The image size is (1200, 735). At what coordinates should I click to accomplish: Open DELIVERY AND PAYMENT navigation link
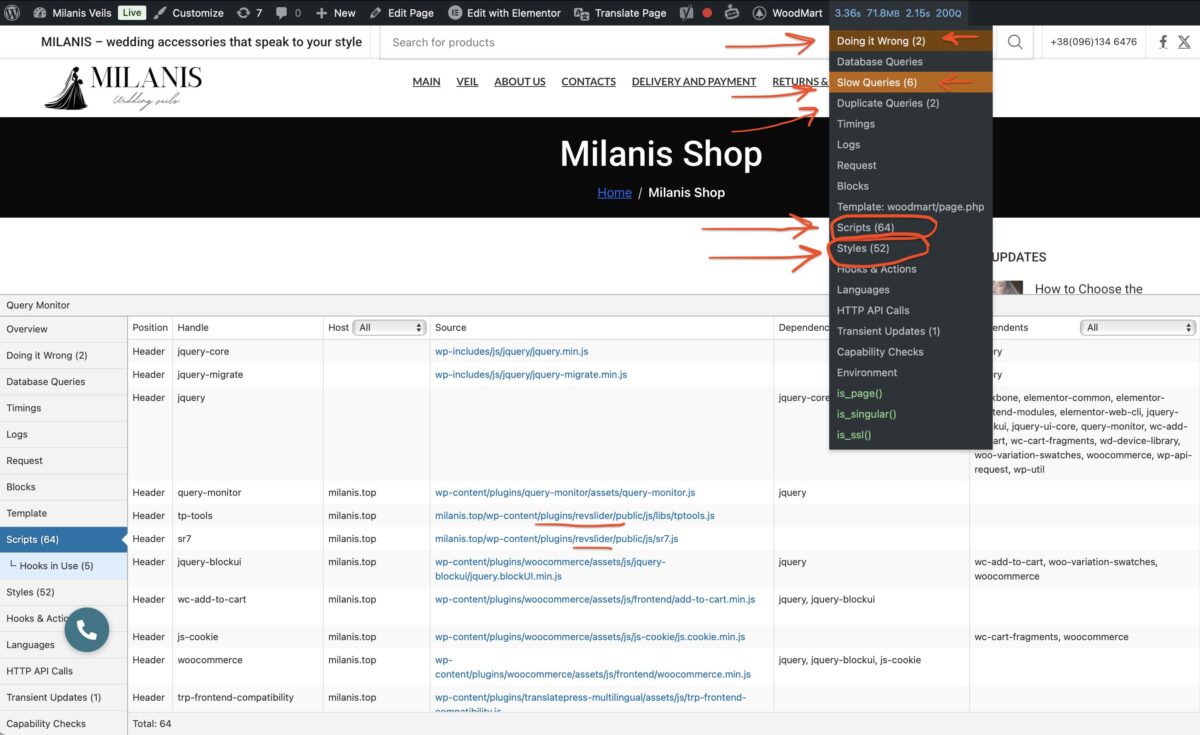click(694, 82)
